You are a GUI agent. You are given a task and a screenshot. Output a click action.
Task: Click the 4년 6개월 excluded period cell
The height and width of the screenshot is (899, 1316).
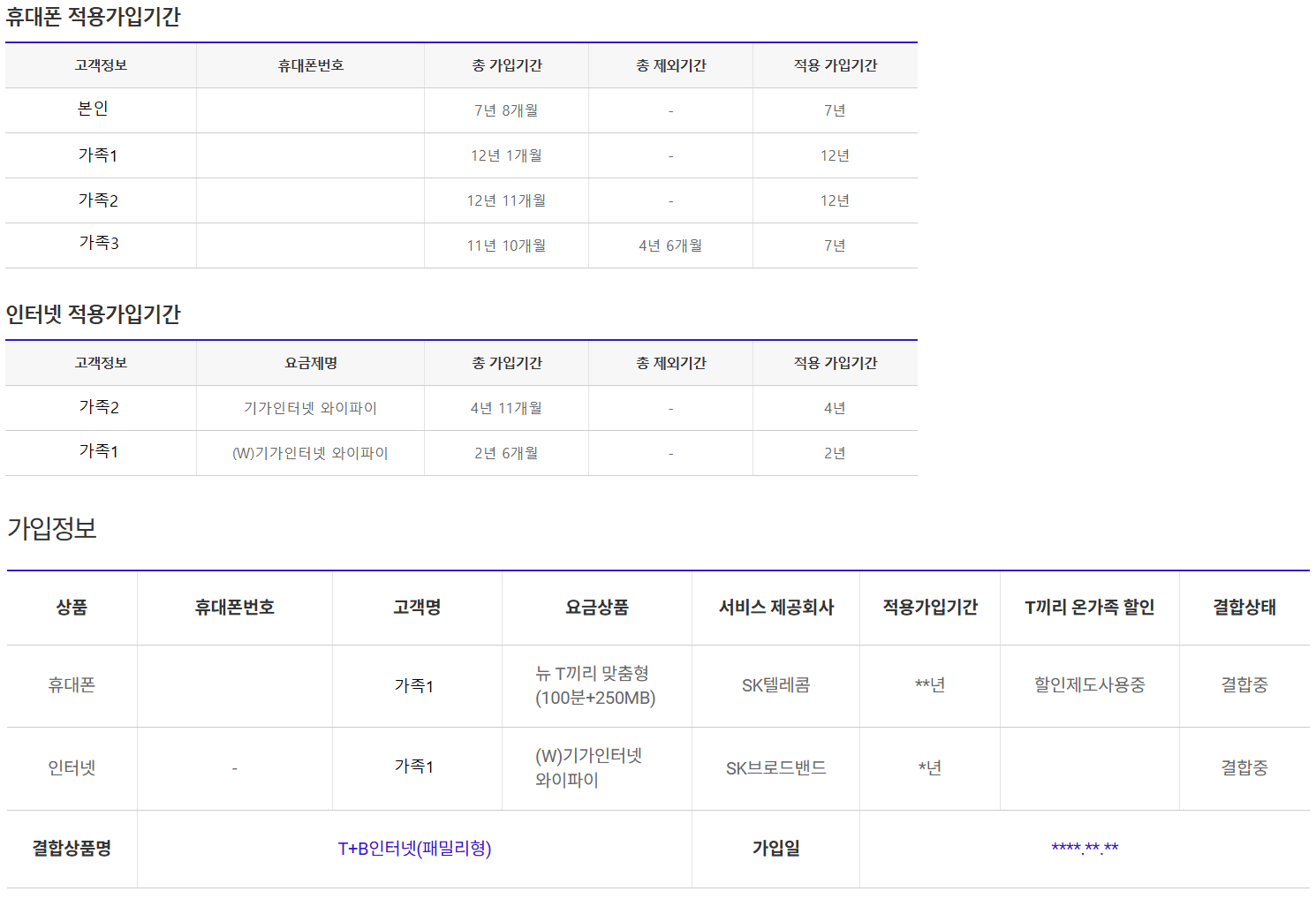(670, 246)
